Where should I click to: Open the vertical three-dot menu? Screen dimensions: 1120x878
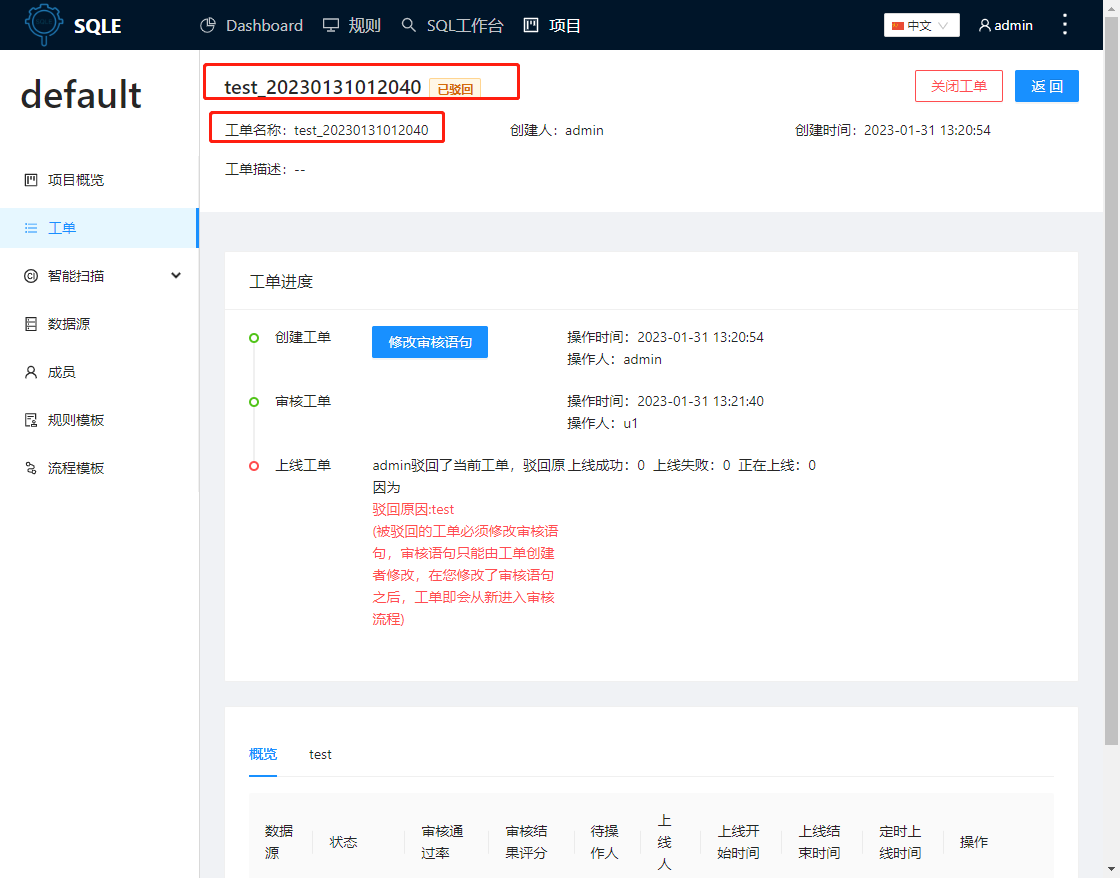(x=1064, y=24)
